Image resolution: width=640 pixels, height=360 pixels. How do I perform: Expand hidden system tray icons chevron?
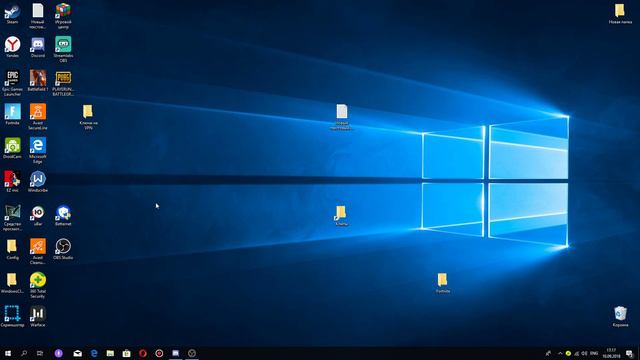pos(560,353)
